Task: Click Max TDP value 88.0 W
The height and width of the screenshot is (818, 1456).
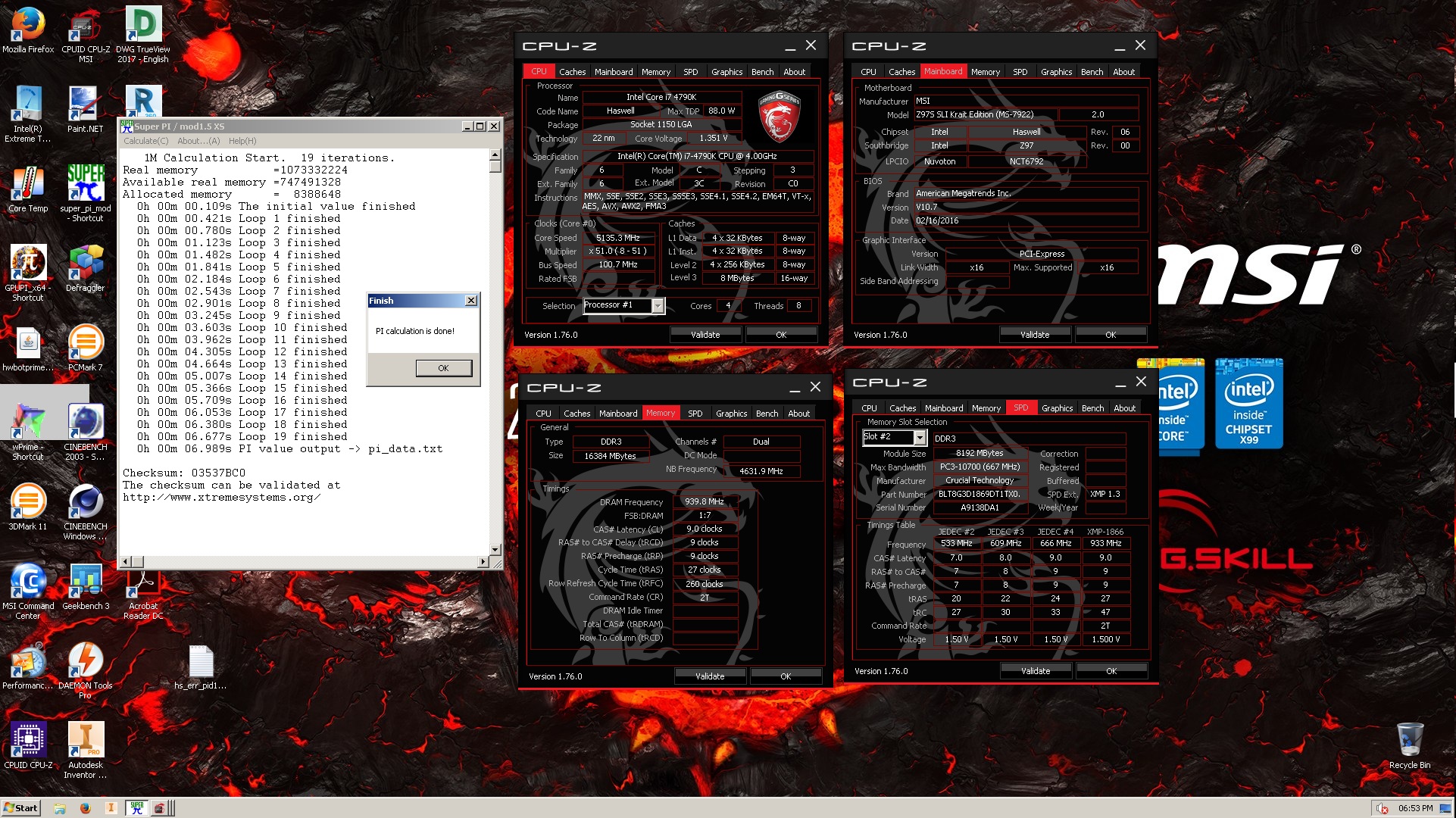Action: click(722, 111)
